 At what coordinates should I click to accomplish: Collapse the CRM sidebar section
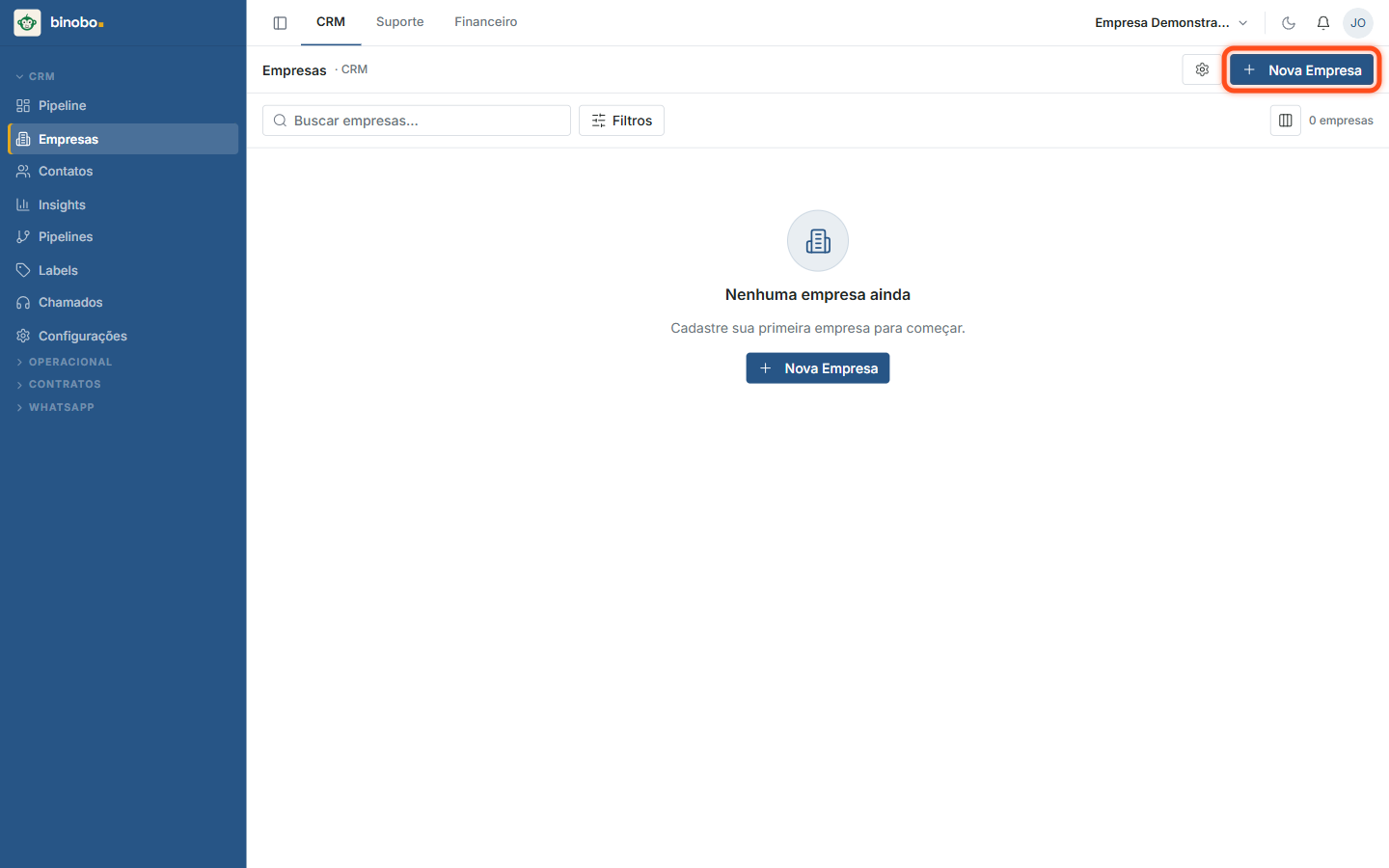[x=36, y=76]
